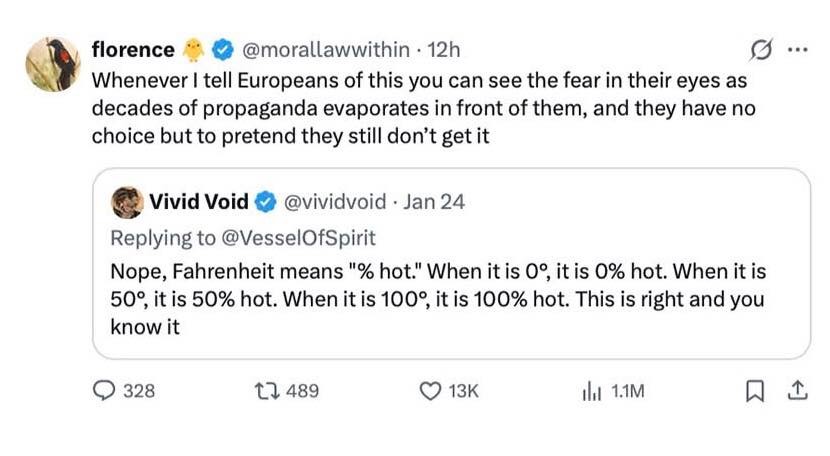Viewport: 830px width, 456px height.
Task: Click the Grok slashed-circle icon
Action: pyautogui.click(x=759, y=48)
